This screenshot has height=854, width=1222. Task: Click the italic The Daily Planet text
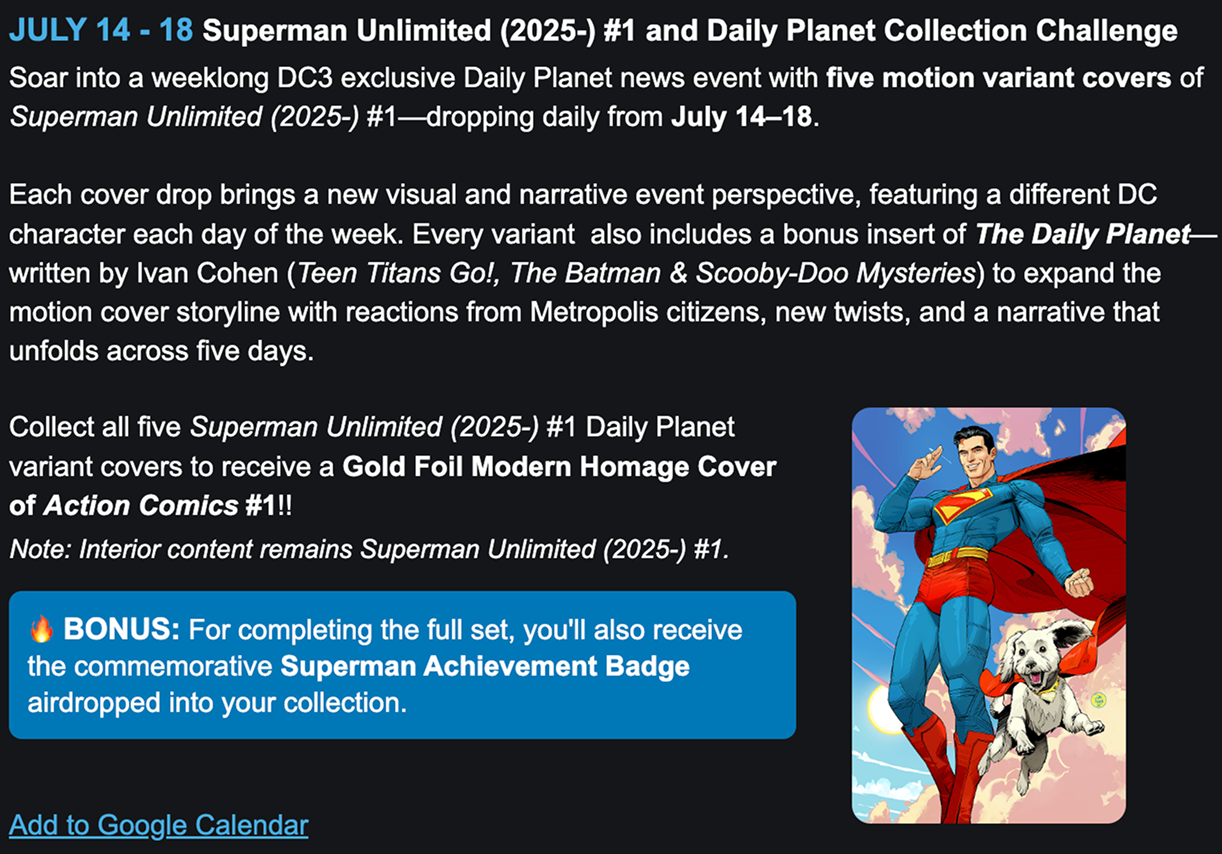click(x=1083, y=235)
